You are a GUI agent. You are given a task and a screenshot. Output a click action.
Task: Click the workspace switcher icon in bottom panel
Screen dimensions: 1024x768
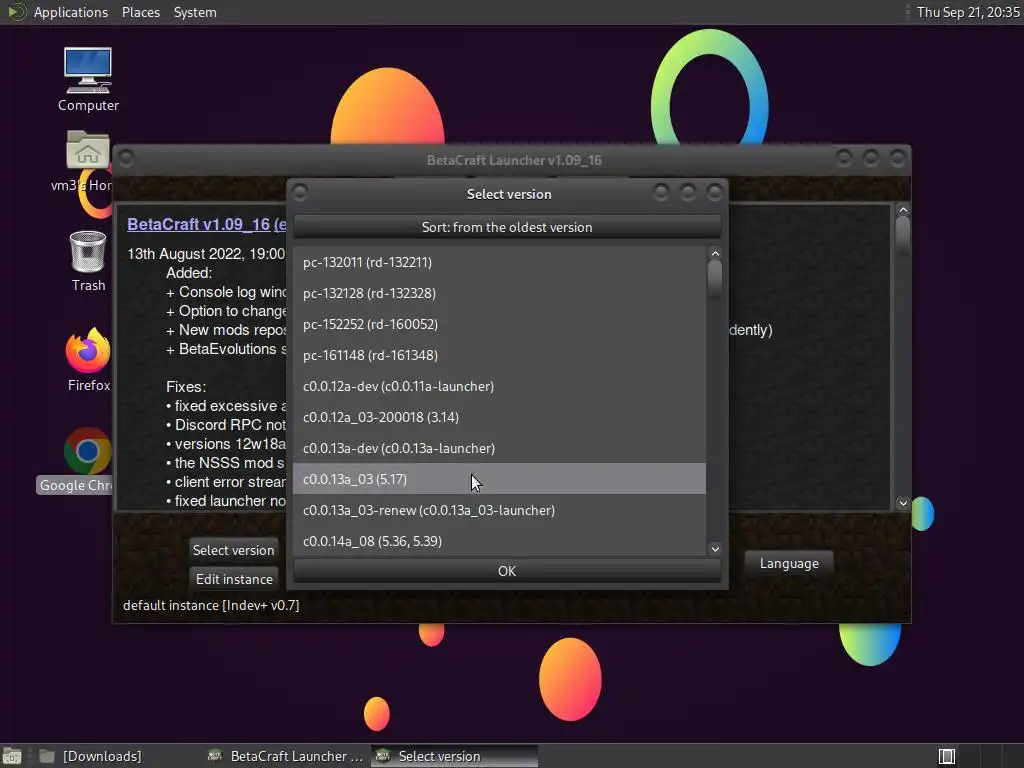tap(947, 756)
